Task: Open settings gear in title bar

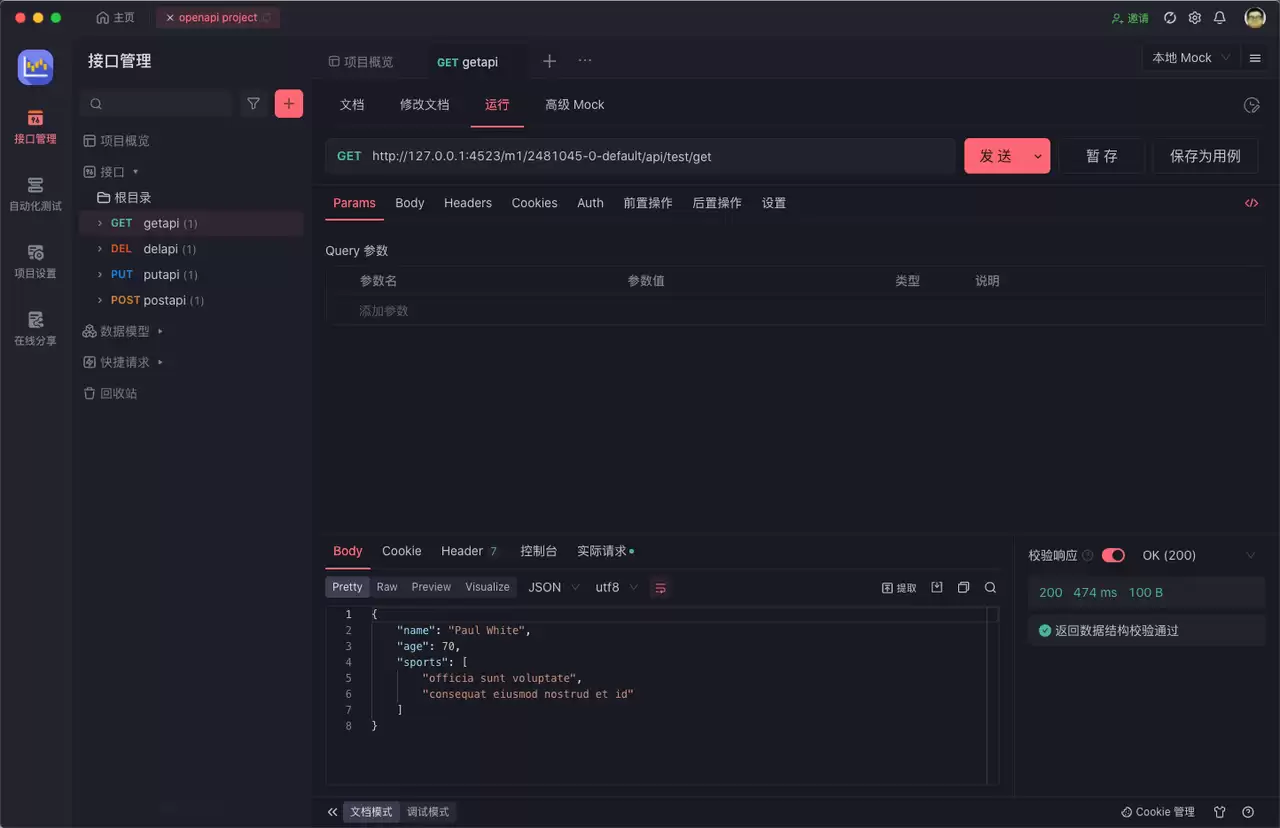Action: [1195, 18]
